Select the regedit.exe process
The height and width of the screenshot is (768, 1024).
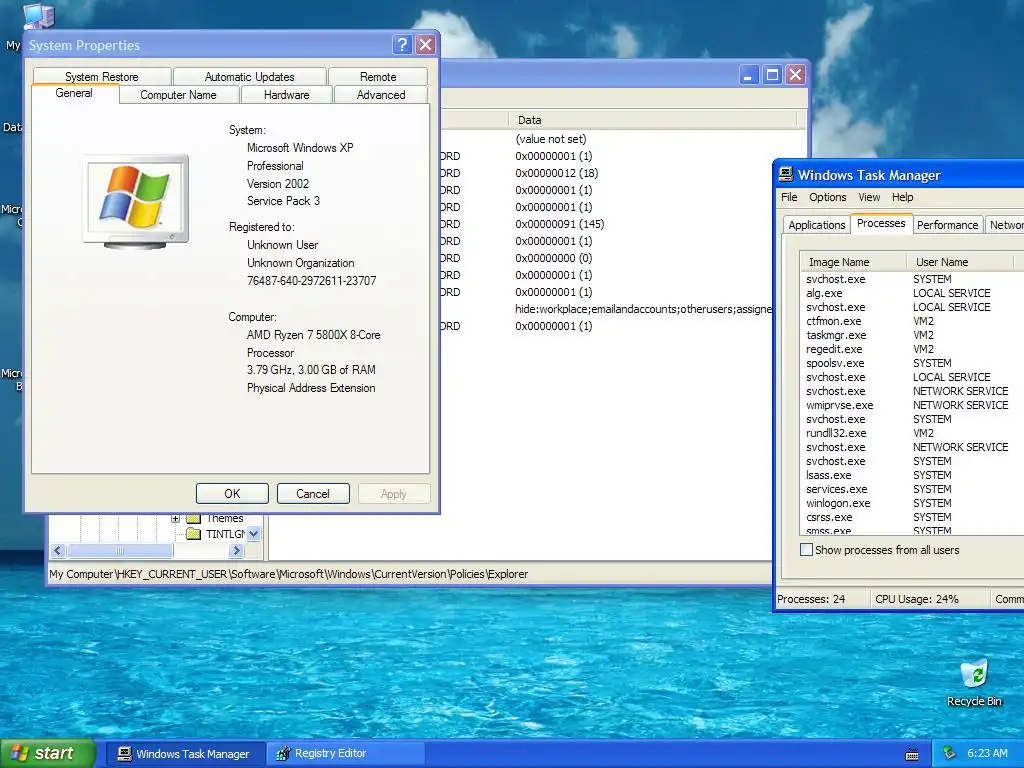[x=834, y=349]
